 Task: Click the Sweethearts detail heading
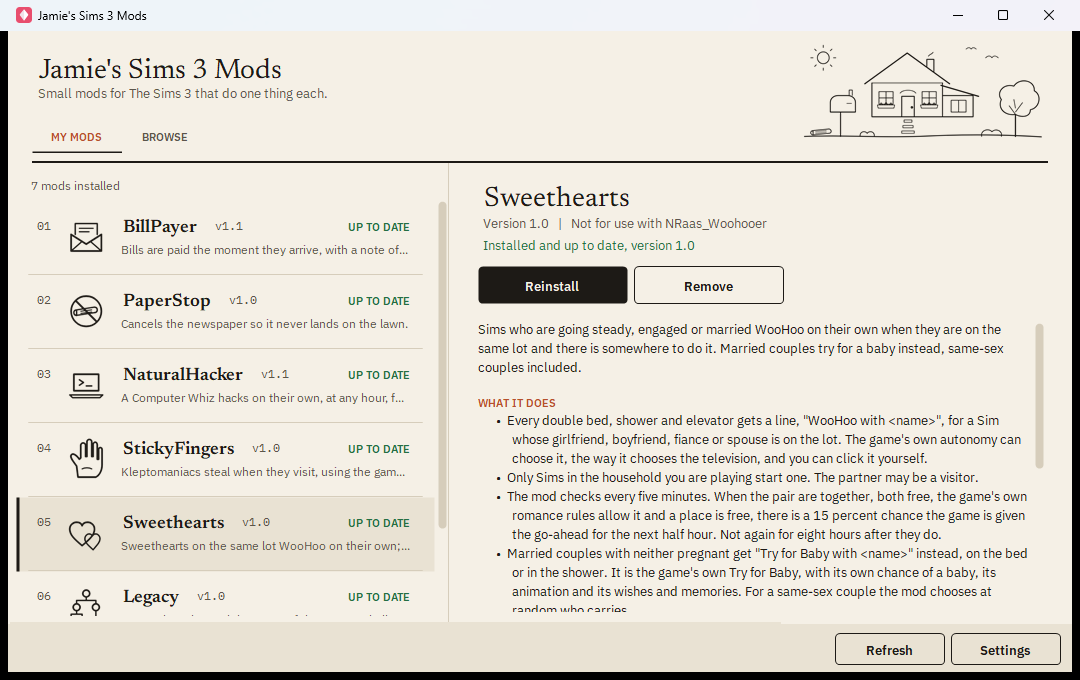[557, 197]
